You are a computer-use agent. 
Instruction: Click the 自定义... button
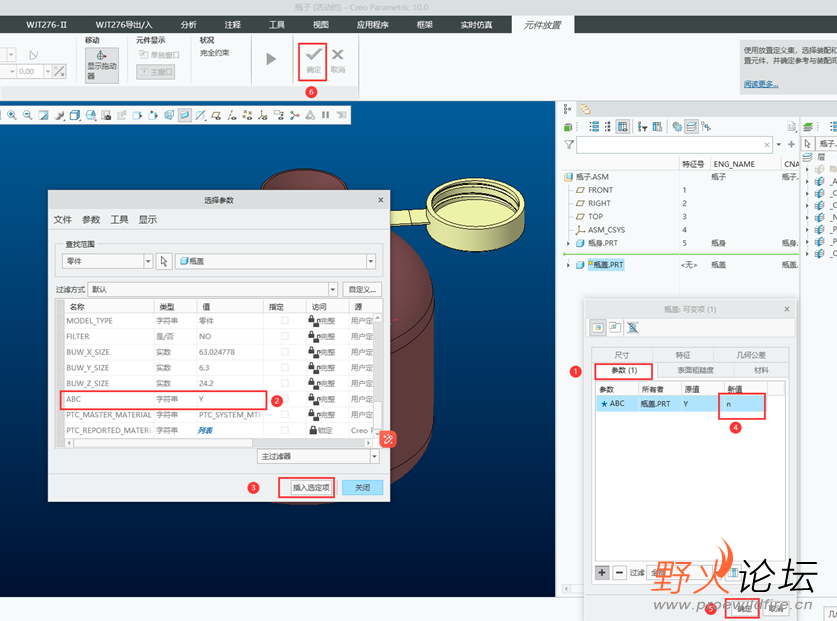362,289
